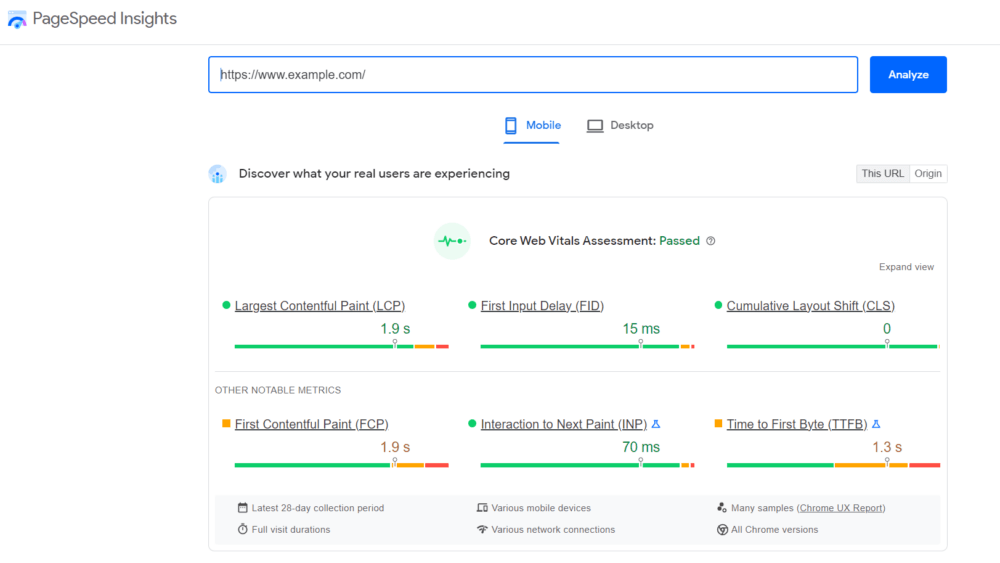The height and width of the screenshot is (563, 1000).
Task: Expand view of Core Web Vitals metrics
Action: (906, 267)
